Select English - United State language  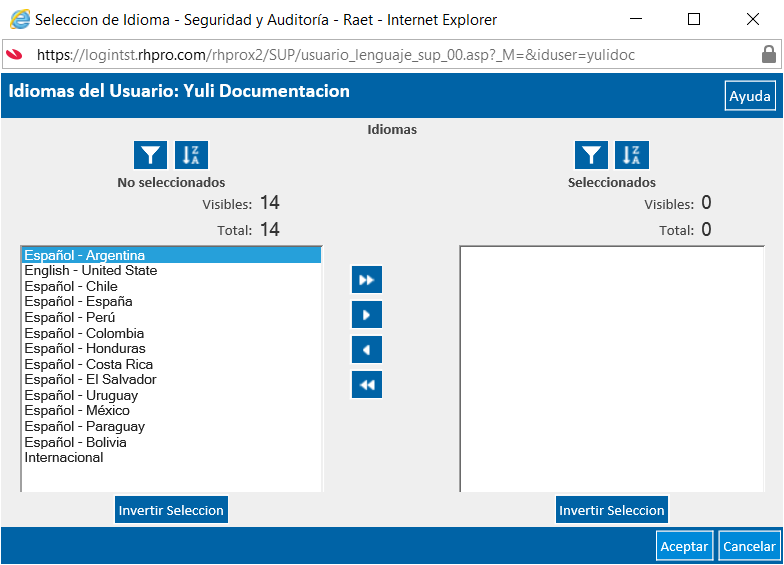pyautogui.click(x=172, y=270)
